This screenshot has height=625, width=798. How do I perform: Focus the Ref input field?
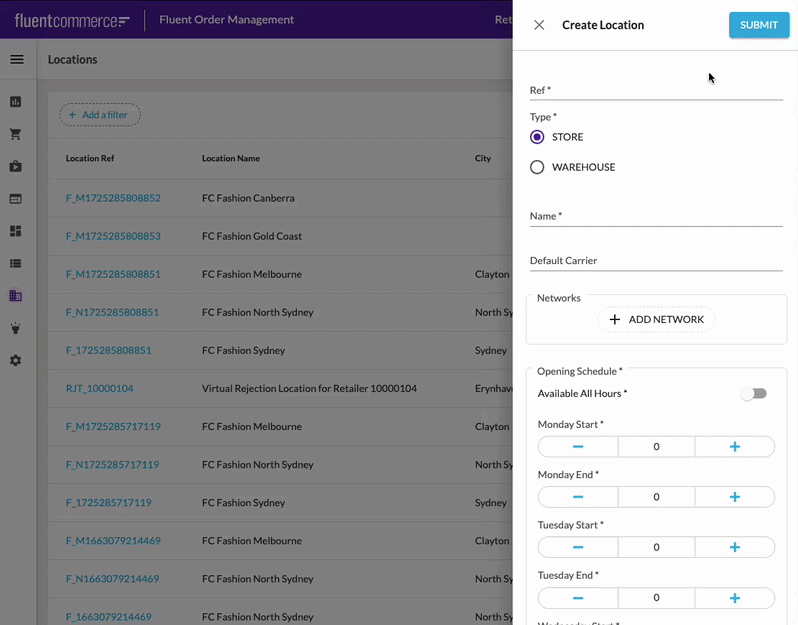pos(656,90)
